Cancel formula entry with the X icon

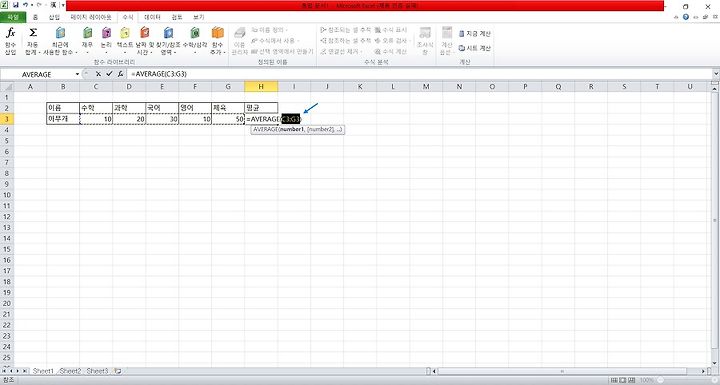(98, 74)
